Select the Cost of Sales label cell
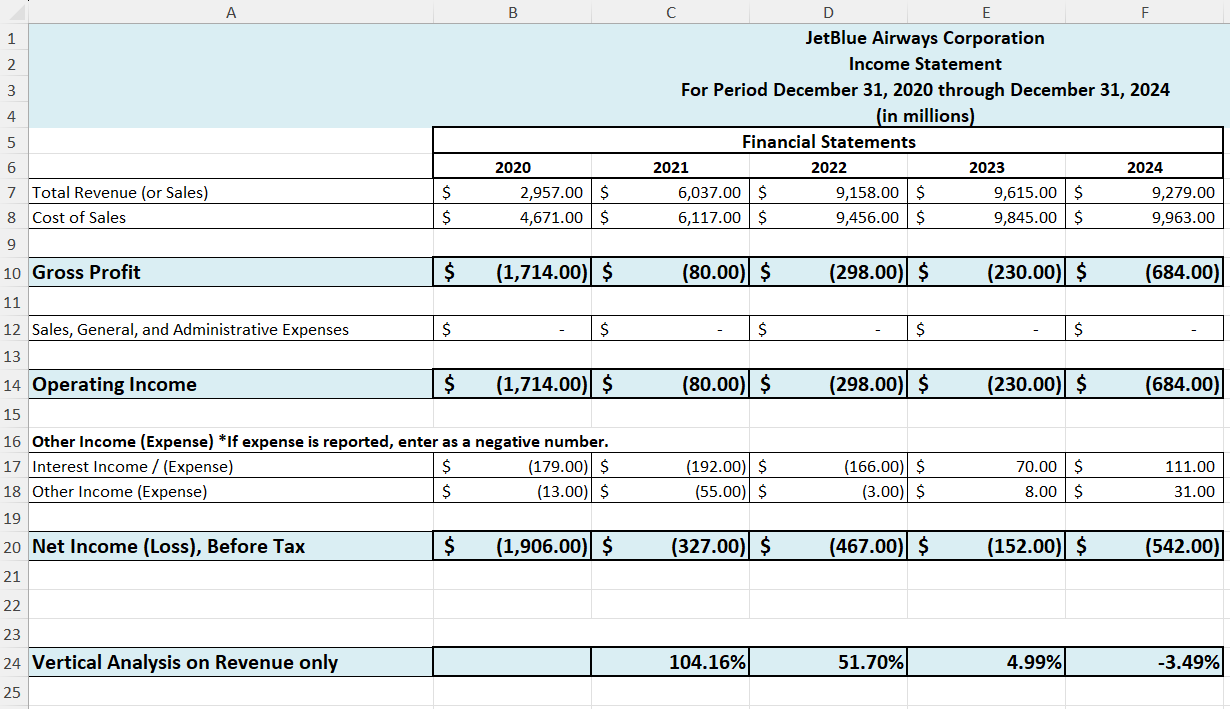Screen dimensions: 1230x709 click(x=230, y=217)
